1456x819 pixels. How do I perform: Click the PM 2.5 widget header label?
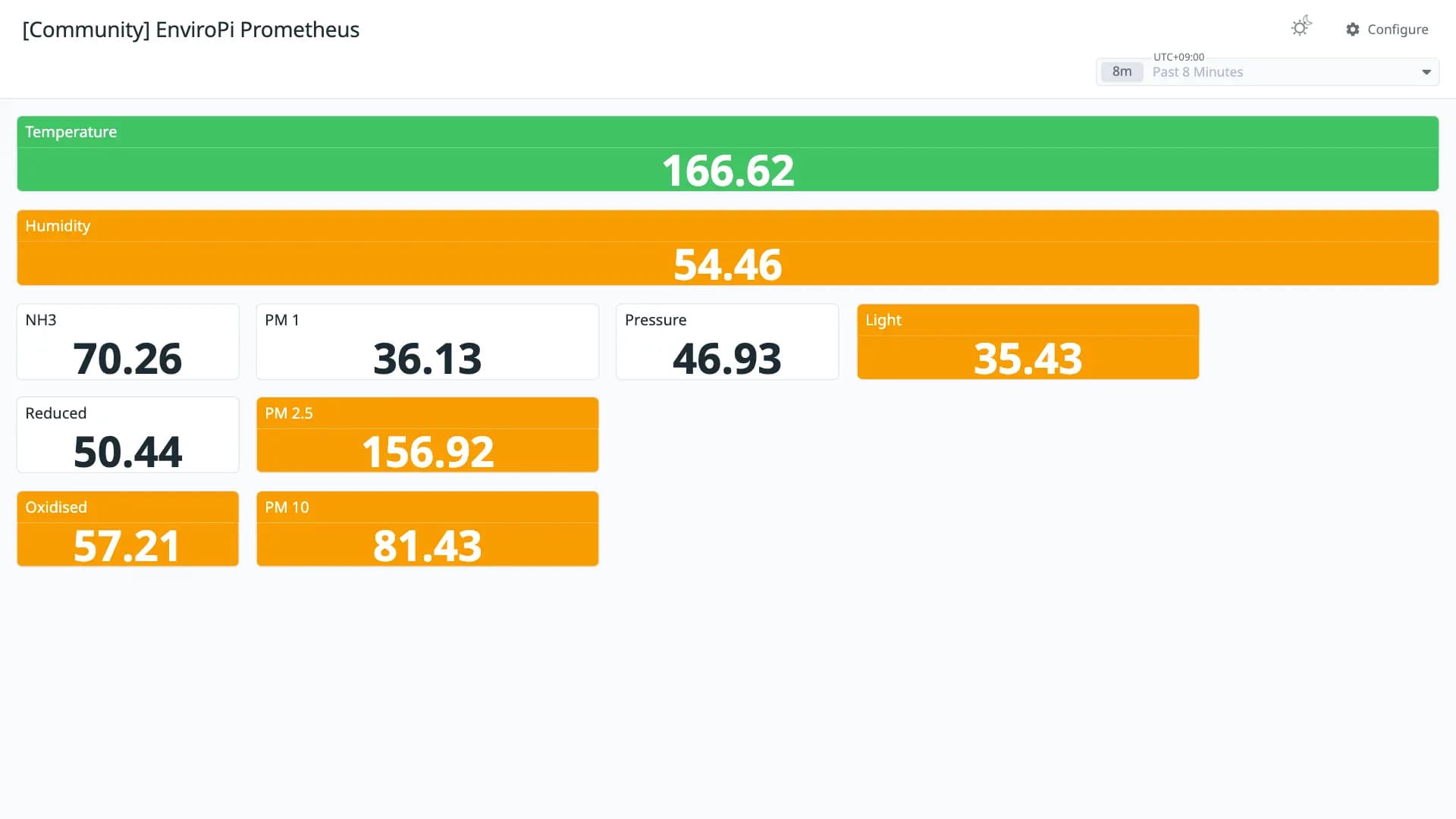click(x=289, y=413)
